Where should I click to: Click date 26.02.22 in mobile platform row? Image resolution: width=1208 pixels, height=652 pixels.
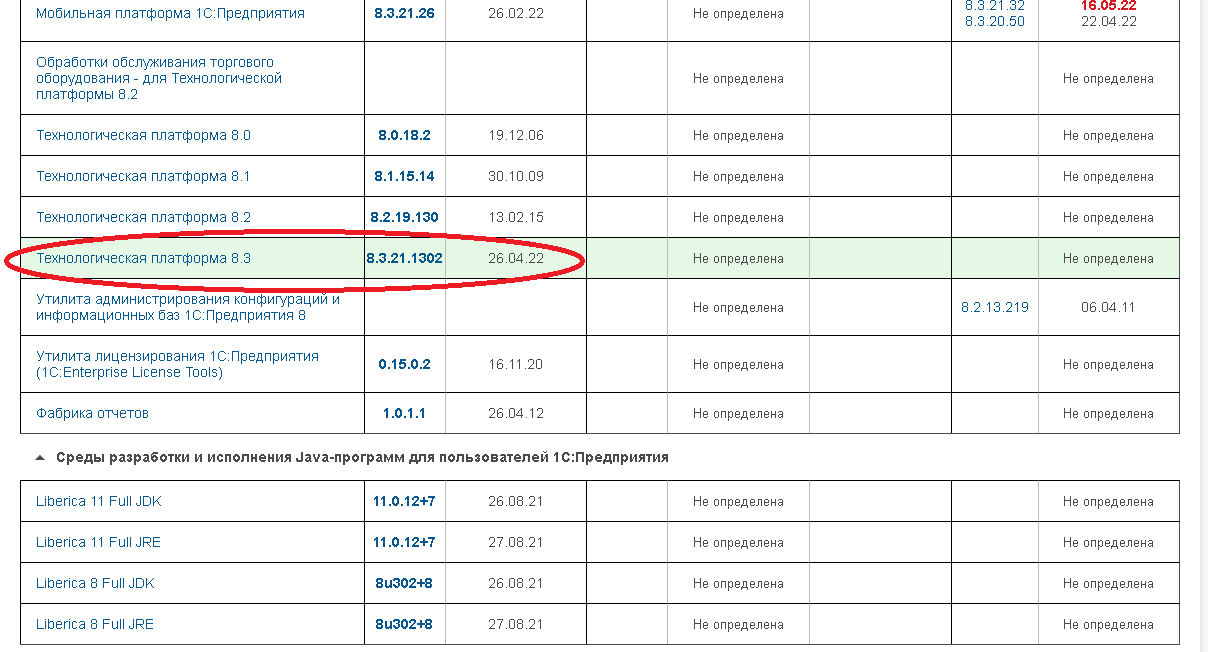pyautogui.click(x=516, y=14)
